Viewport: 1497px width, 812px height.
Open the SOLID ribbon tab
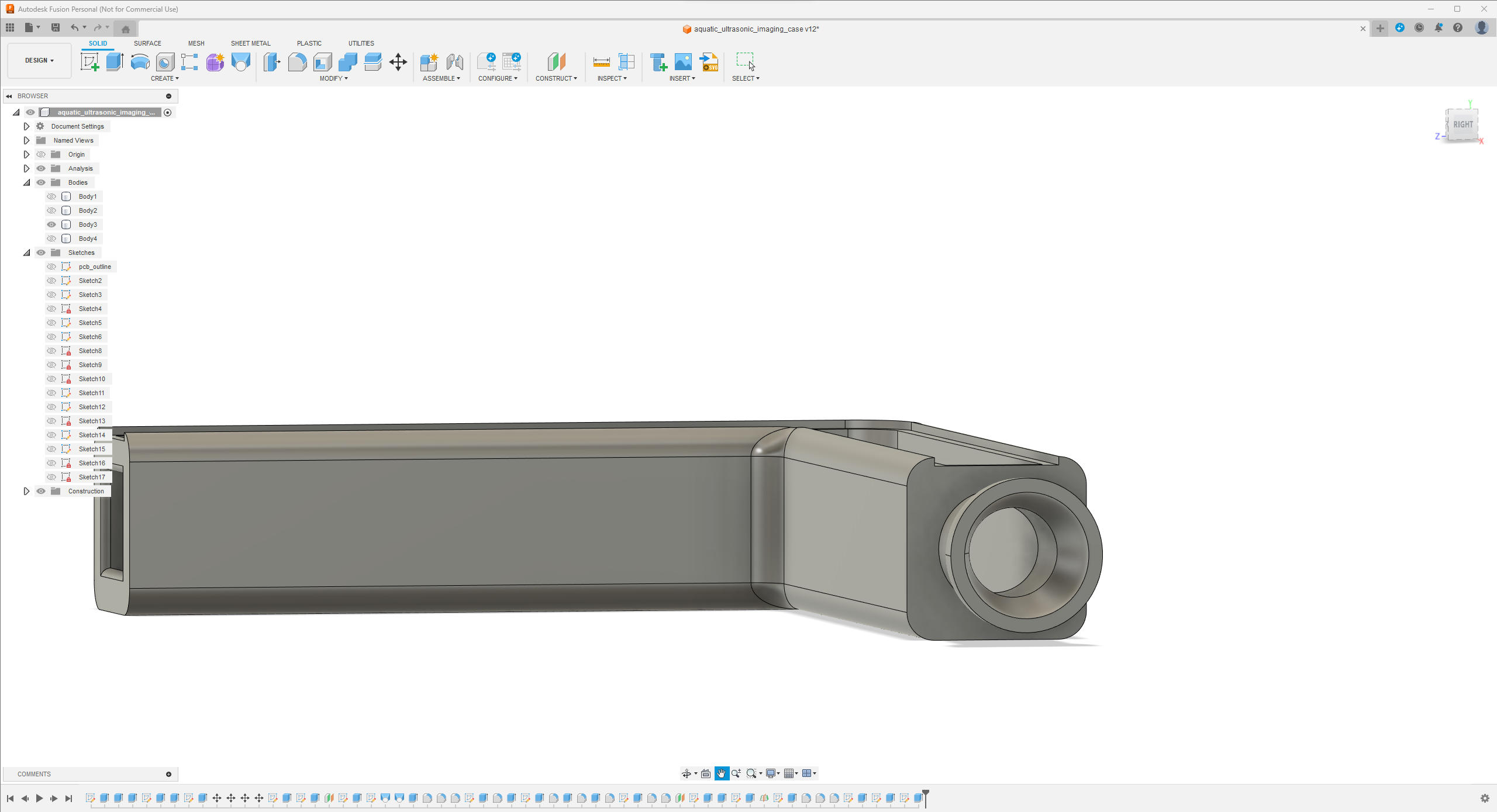coord(97,43)
